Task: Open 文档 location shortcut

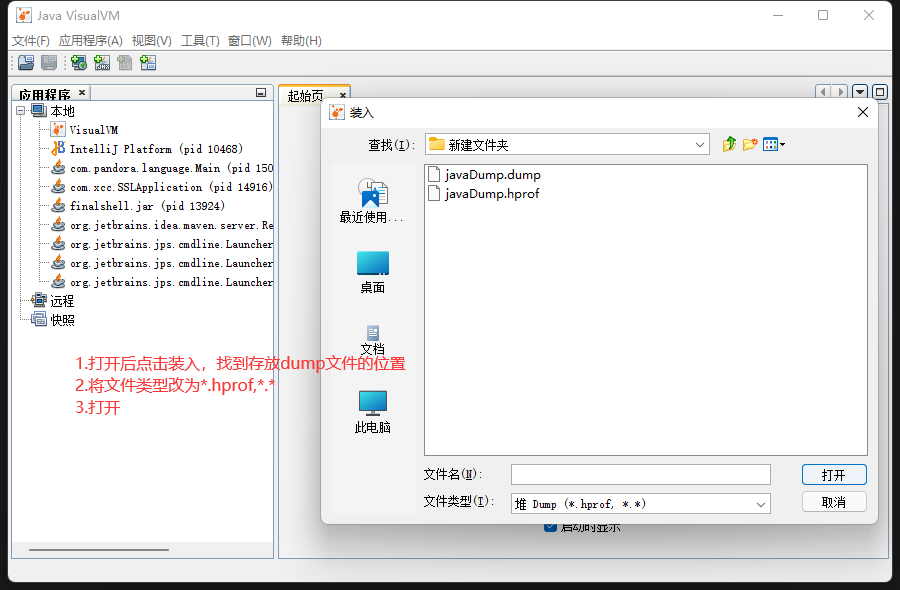Action: tap(372, 340)
